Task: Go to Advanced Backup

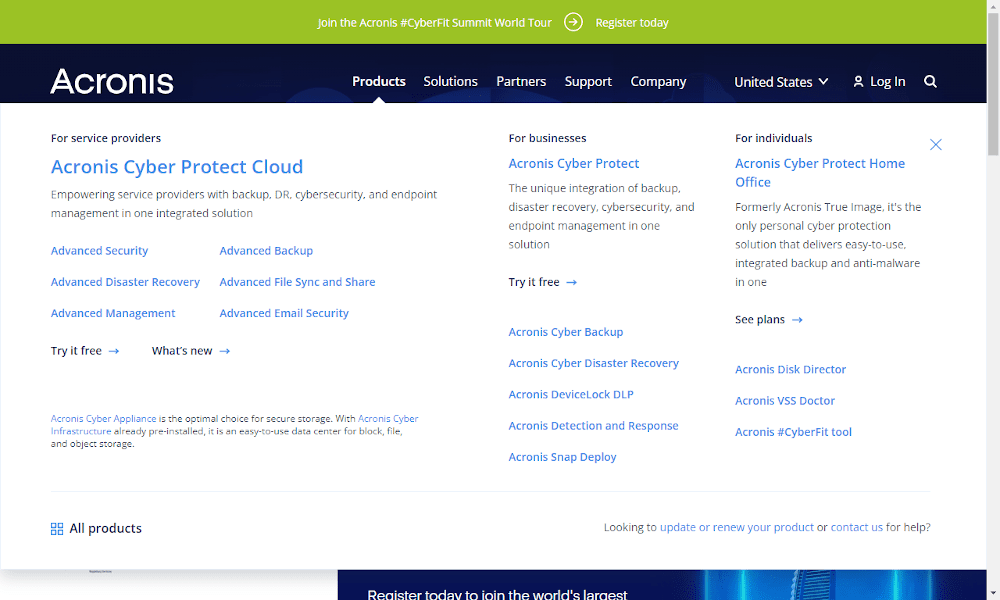Action: coord(266,251)
